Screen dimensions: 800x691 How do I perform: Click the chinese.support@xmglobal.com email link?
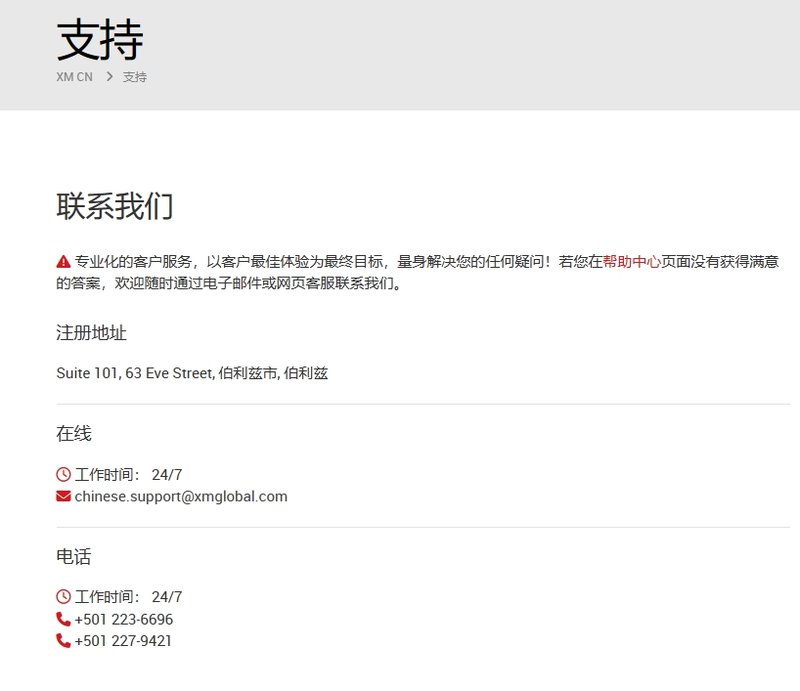pos(180,496)
